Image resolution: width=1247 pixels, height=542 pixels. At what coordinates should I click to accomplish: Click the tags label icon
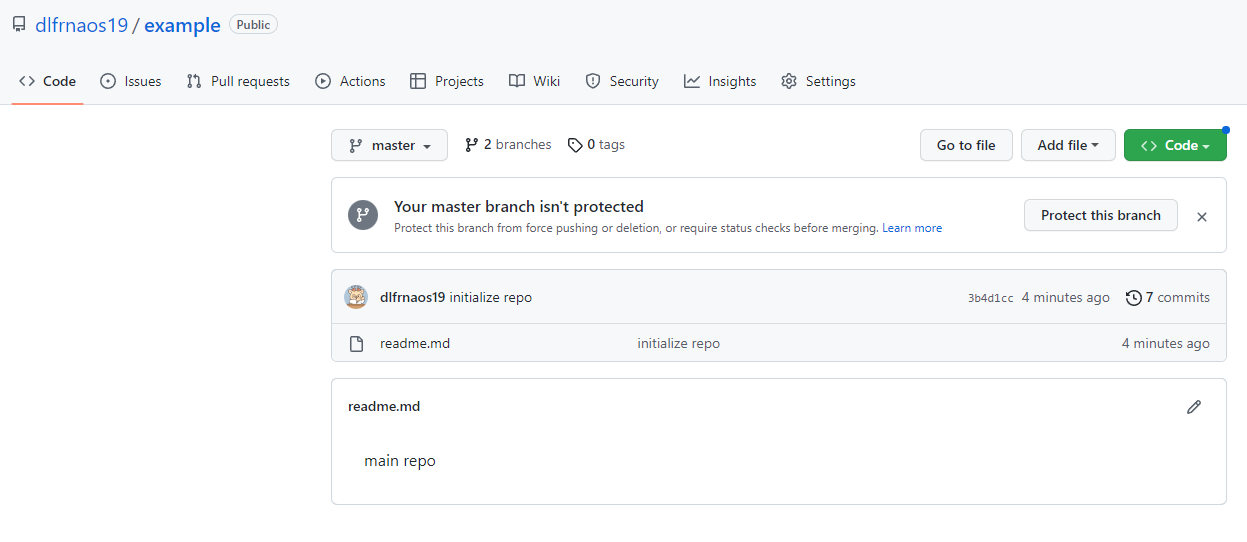pyautogui.click(x=575, y=145)
